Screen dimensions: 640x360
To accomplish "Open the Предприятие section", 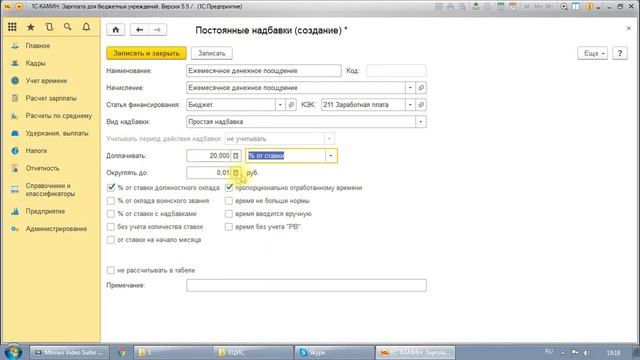I will click(45, 211).
